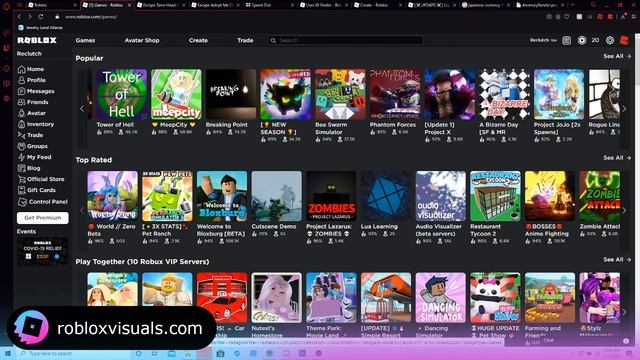The image size is (640, 360).
Task: Go back with the browser back arrow
Action: 19,17
